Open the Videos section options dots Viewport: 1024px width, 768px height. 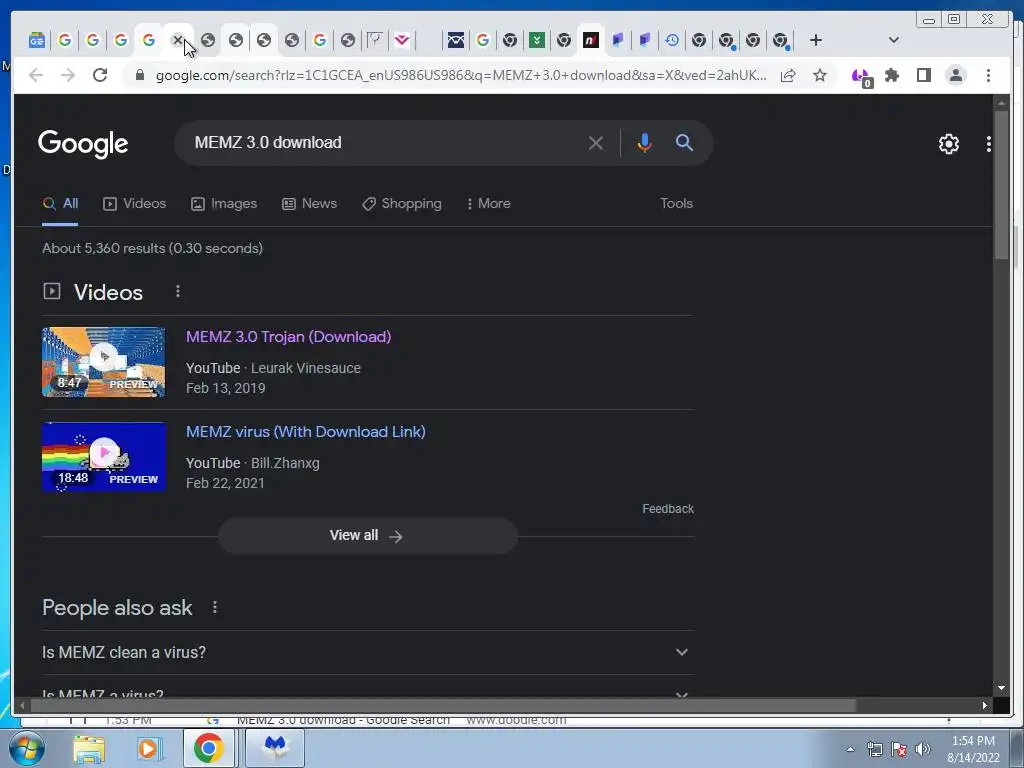(x=178, y=292)
